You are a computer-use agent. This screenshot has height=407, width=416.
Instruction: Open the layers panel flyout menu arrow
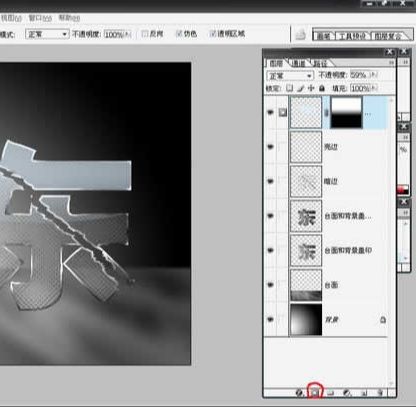(x=391, y=63)
